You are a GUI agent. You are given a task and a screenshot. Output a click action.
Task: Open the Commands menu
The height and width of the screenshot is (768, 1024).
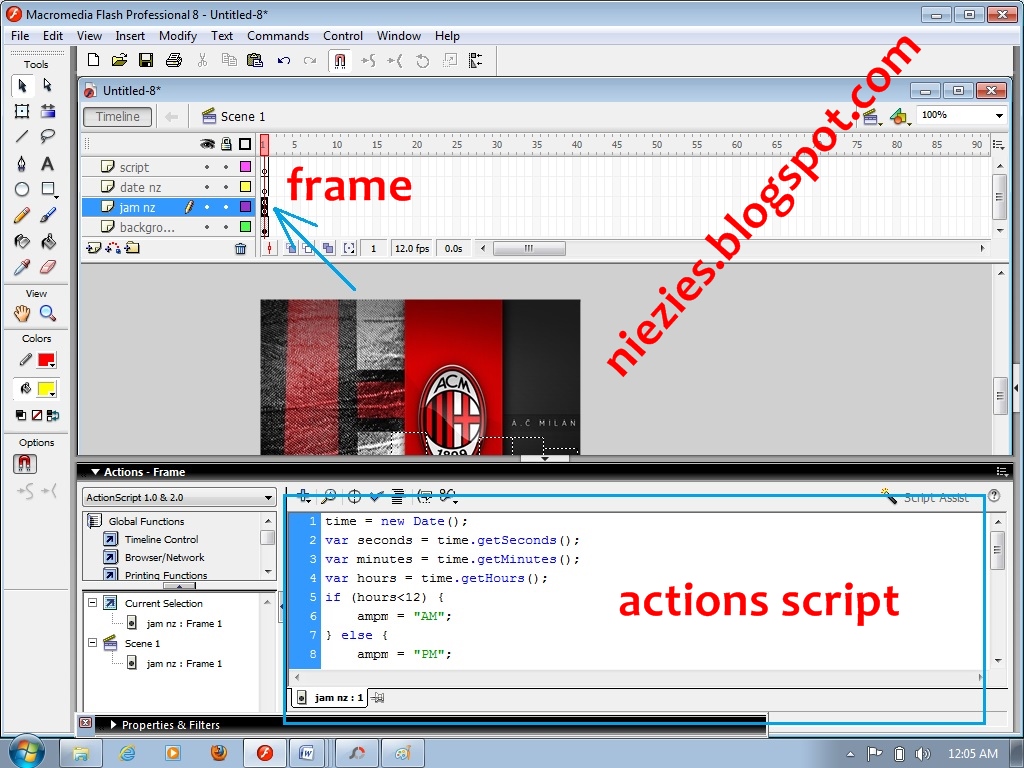[278, 36]
